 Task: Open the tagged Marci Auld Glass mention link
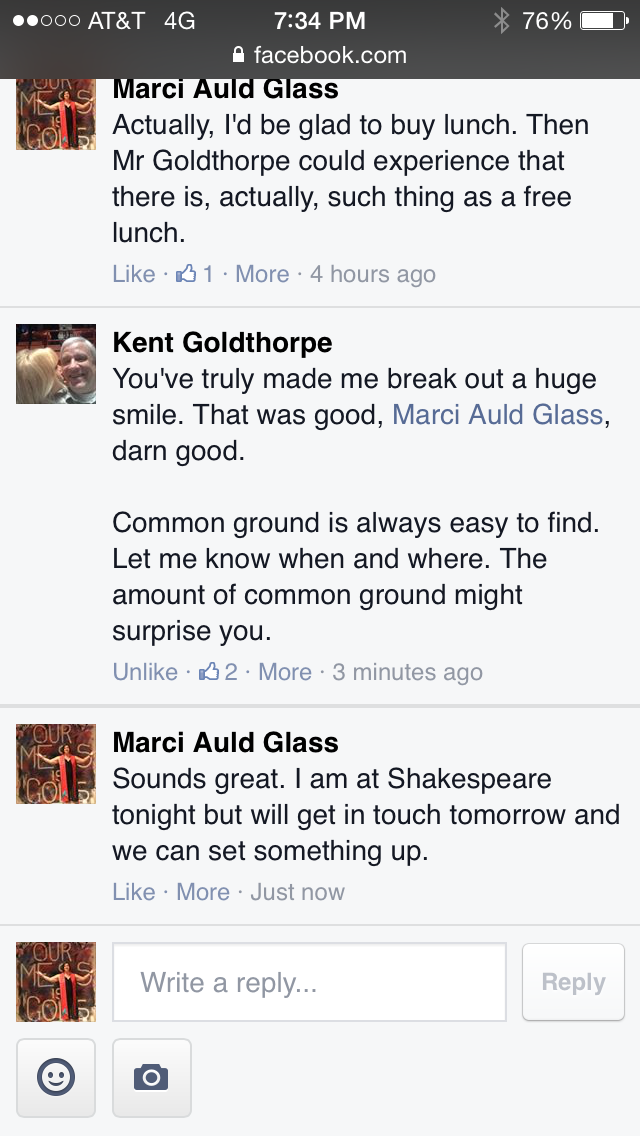click(x=497, y=414)
